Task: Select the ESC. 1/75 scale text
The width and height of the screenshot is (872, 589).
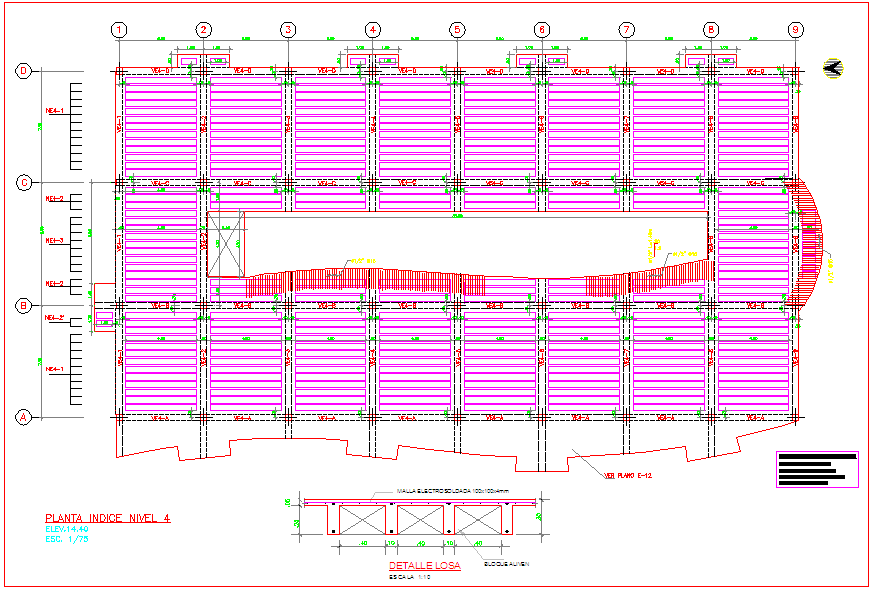Action: click(x=67, y=539)
